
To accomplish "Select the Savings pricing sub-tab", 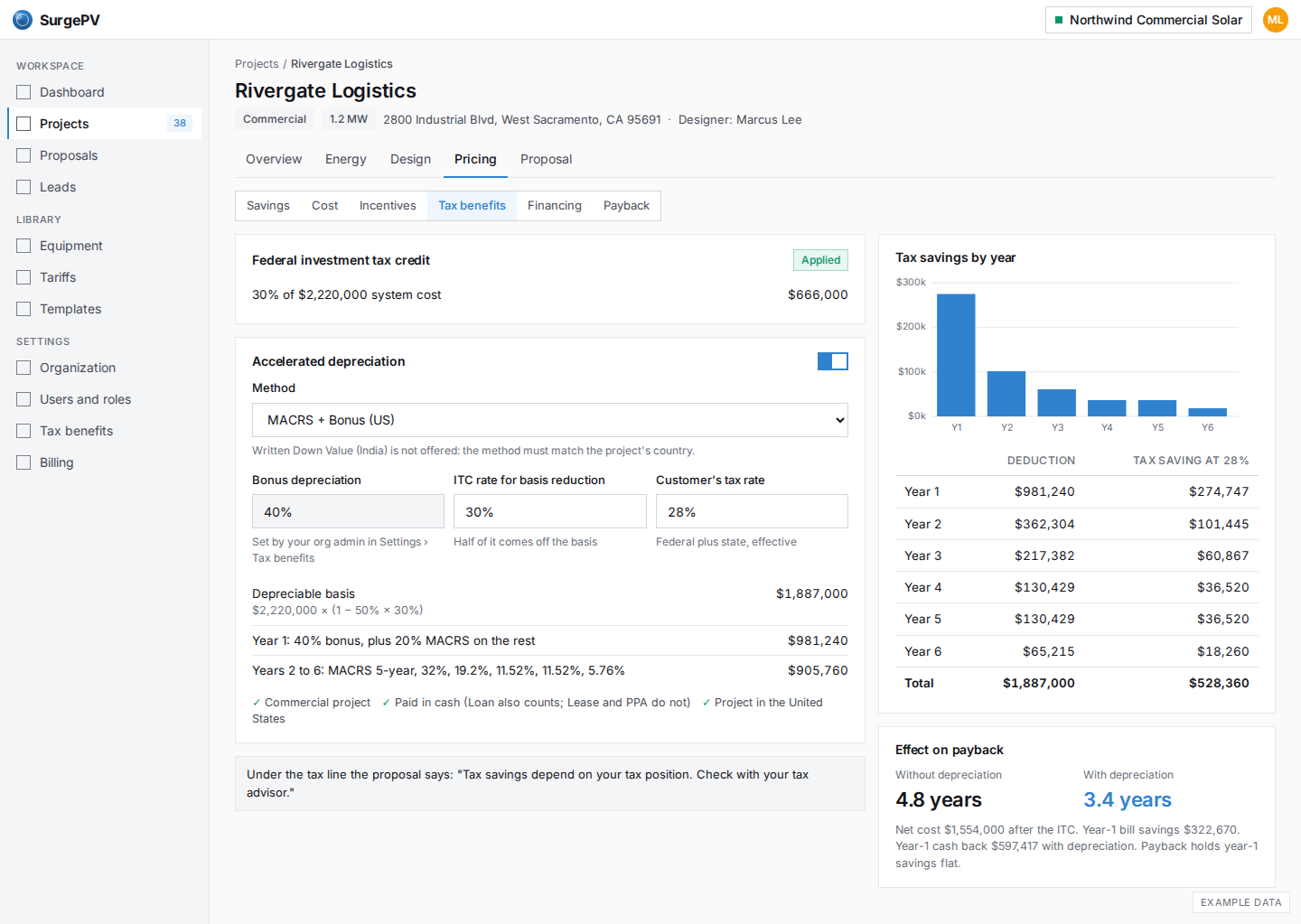I will coord(268,206).
